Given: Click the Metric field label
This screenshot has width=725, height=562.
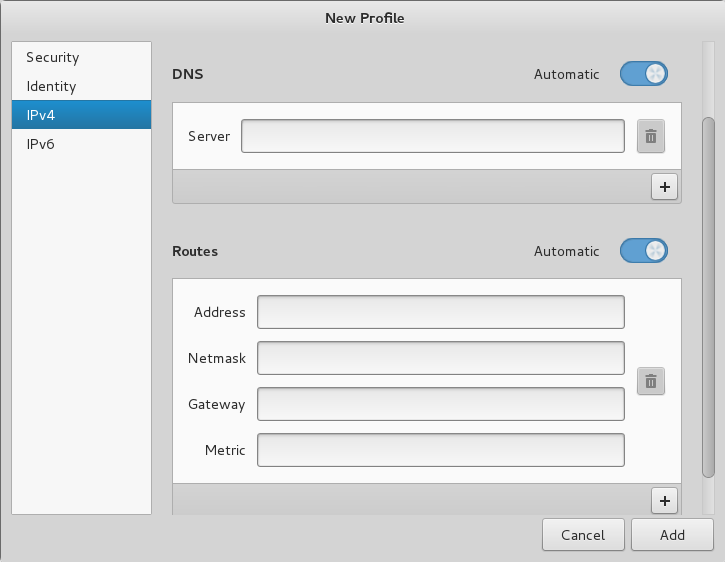Looking at the screenshot, I should pos(225,450).
